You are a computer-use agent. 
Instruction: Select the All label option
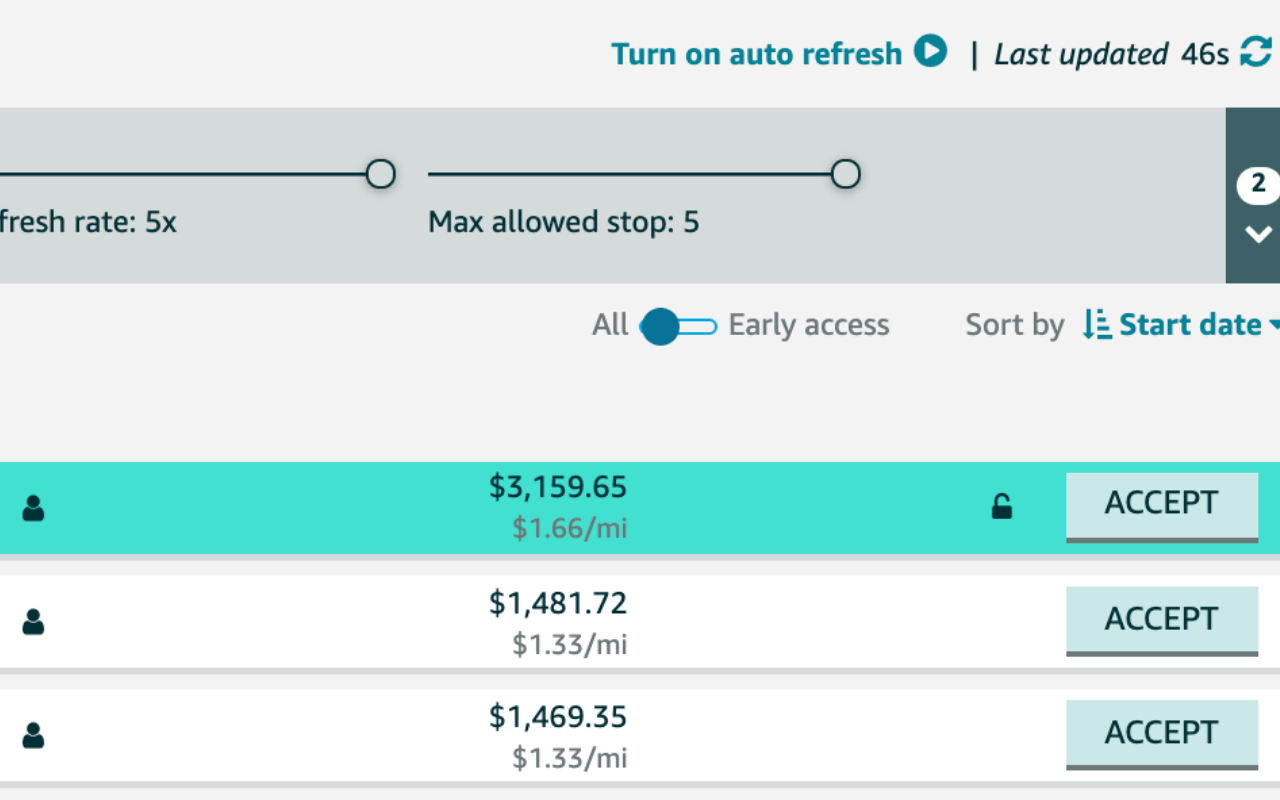(610, 325)
